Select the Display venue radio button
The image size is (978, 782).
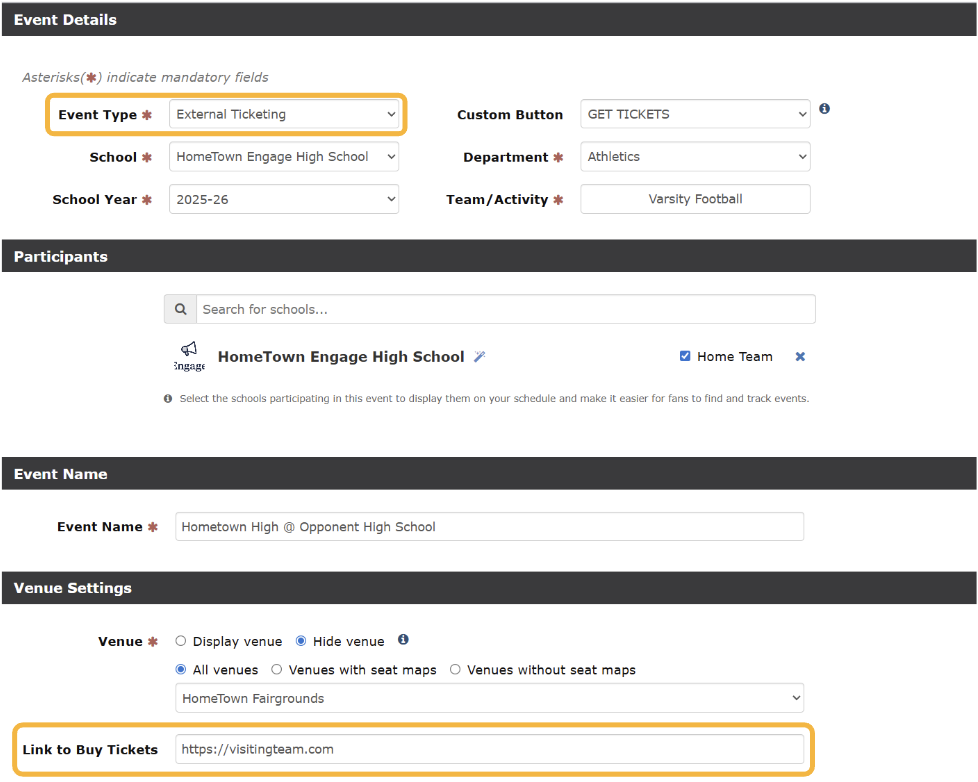click(181, 641)
